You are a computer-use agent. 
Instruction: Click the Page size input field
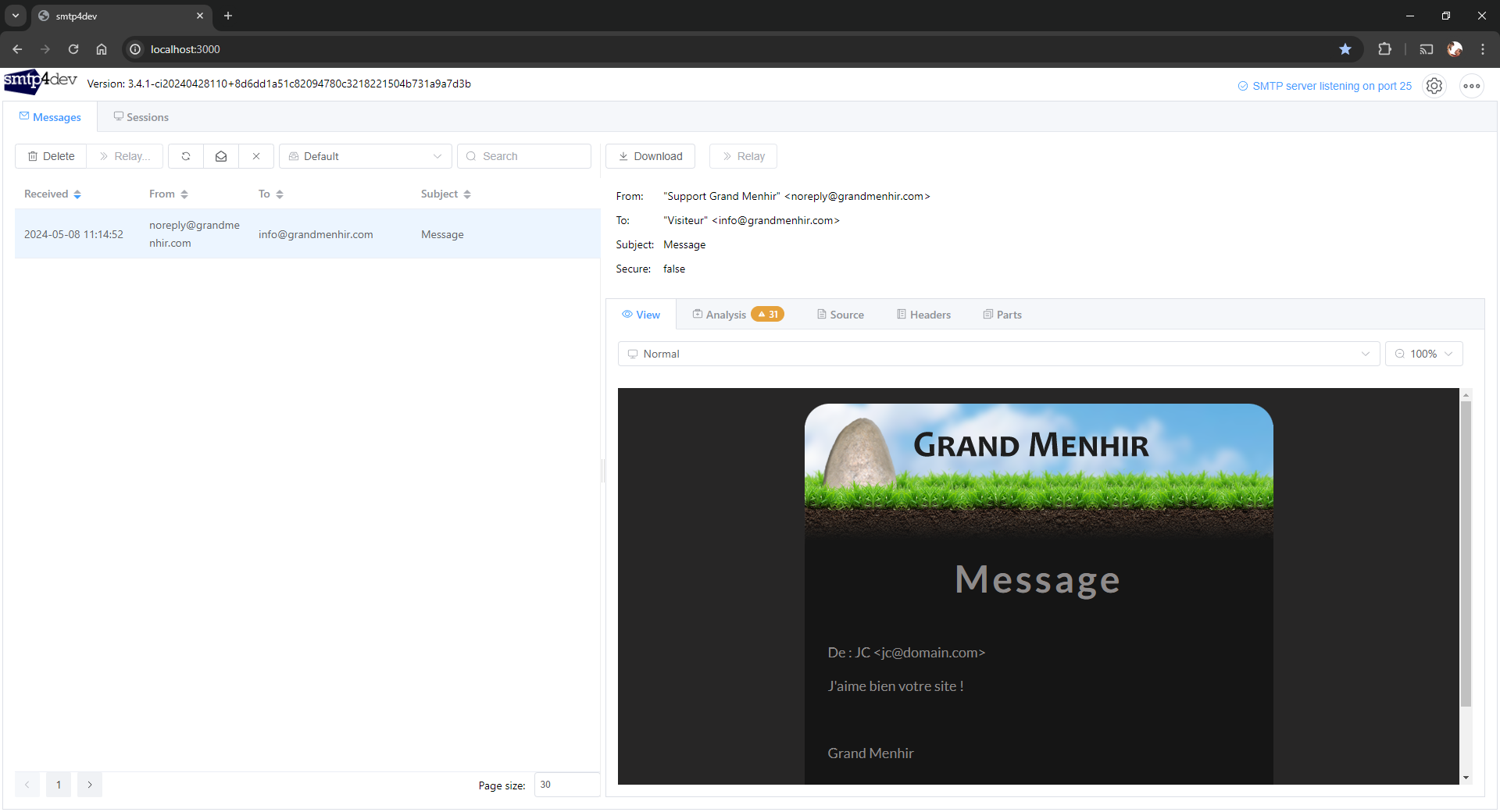(567, 785)
